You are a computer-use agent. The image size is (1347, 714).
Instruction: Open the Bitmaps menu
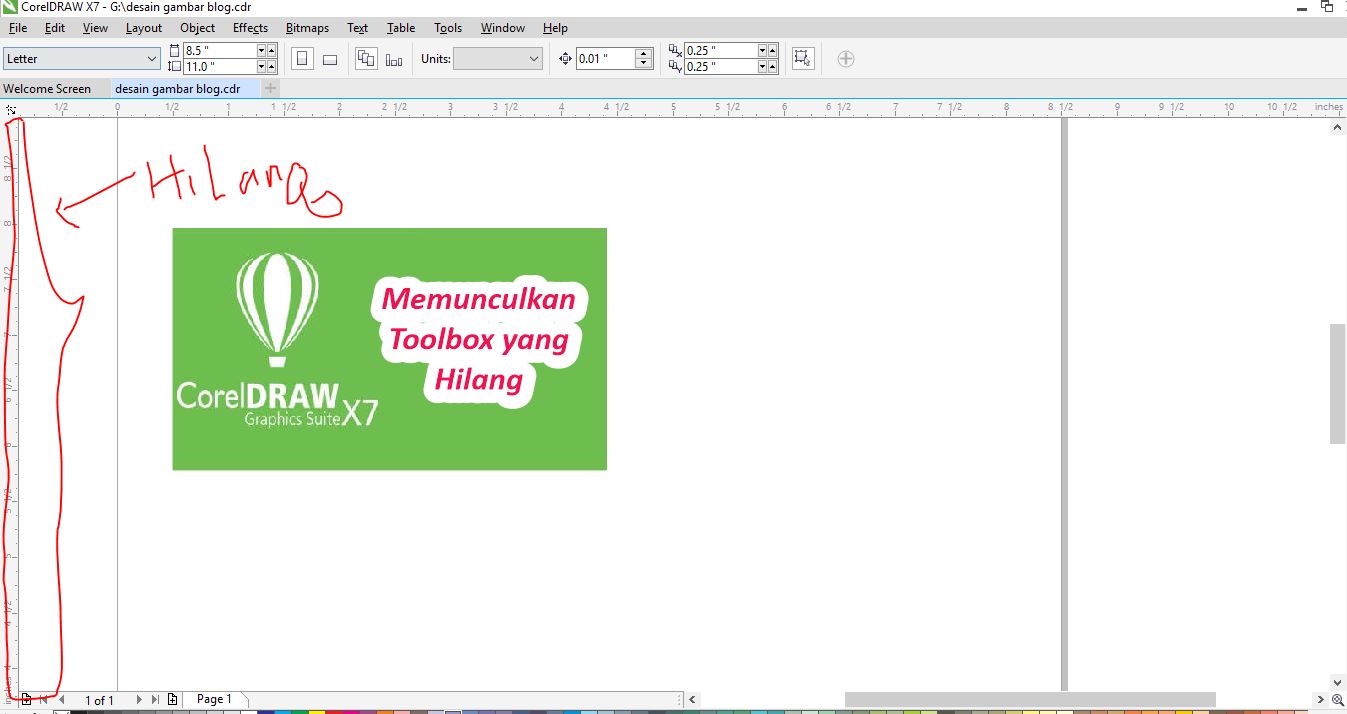point(307,28)
